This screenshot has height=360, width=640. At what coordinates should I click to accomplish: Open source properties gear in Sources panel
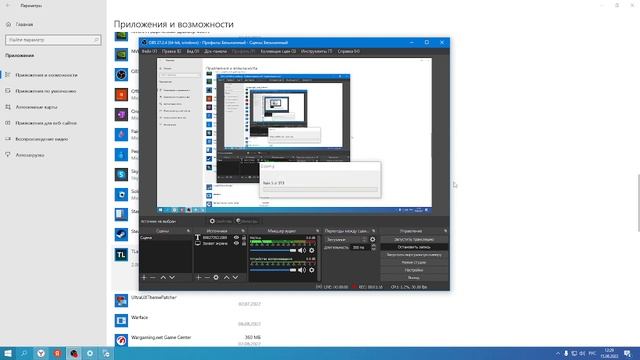point(216,277)
